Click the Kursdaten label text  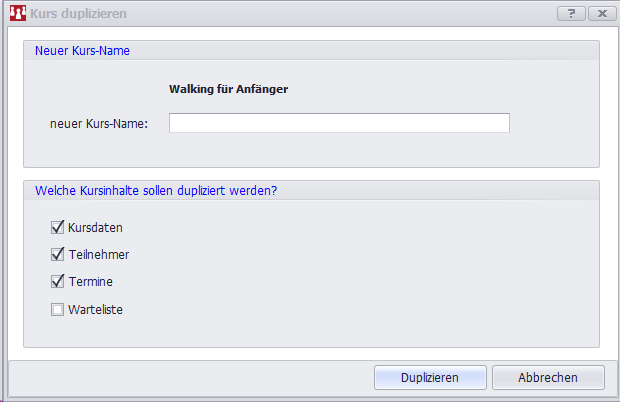(96, 228)
